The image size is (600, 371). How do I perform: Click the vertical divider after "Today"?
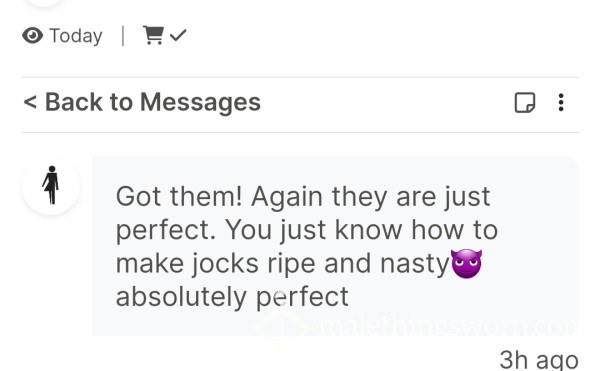123,36
